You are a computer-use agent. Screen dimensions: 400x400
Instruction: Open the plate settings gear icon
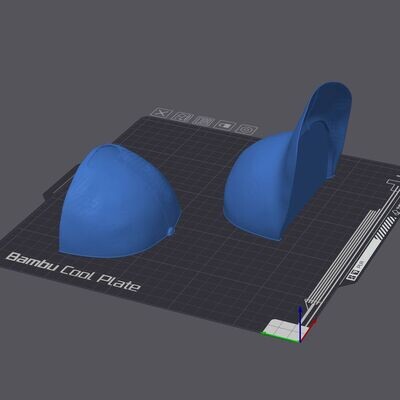point(247,129)
